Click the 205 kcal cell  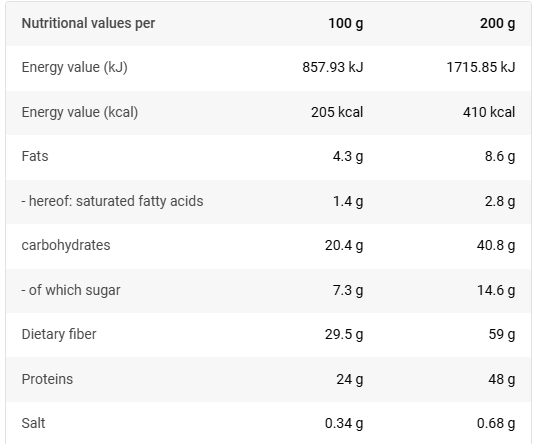coord(337,112)
